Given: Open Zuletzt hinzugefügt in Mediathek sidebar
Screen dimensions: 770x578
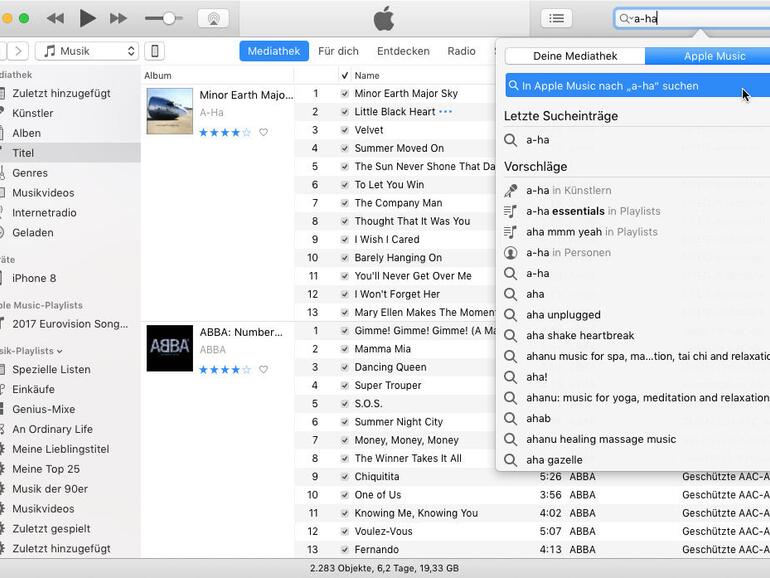Looking at the screenshot, I should tap(61, 93).
